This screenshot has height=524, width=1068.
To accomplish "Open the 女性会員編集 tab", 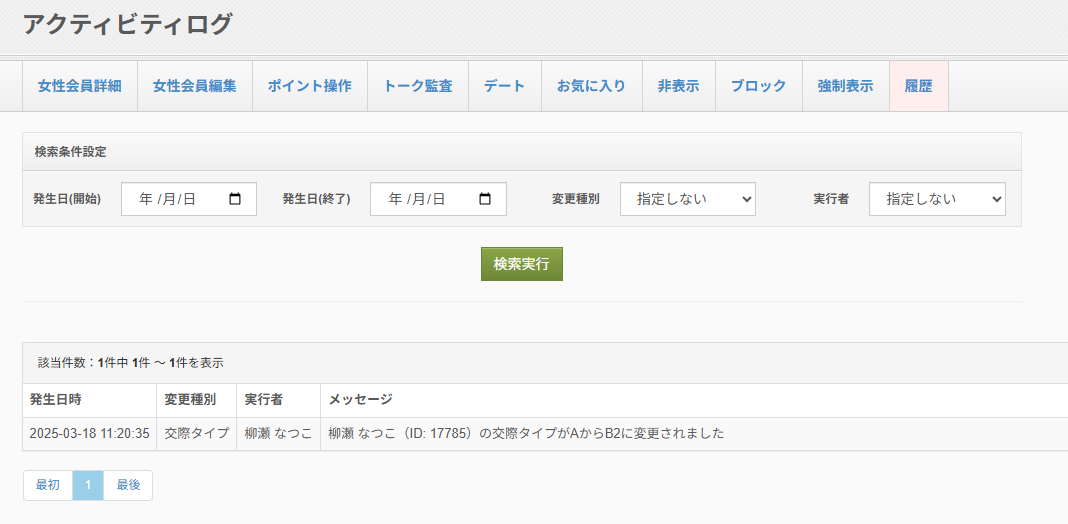I will [195, 86].
